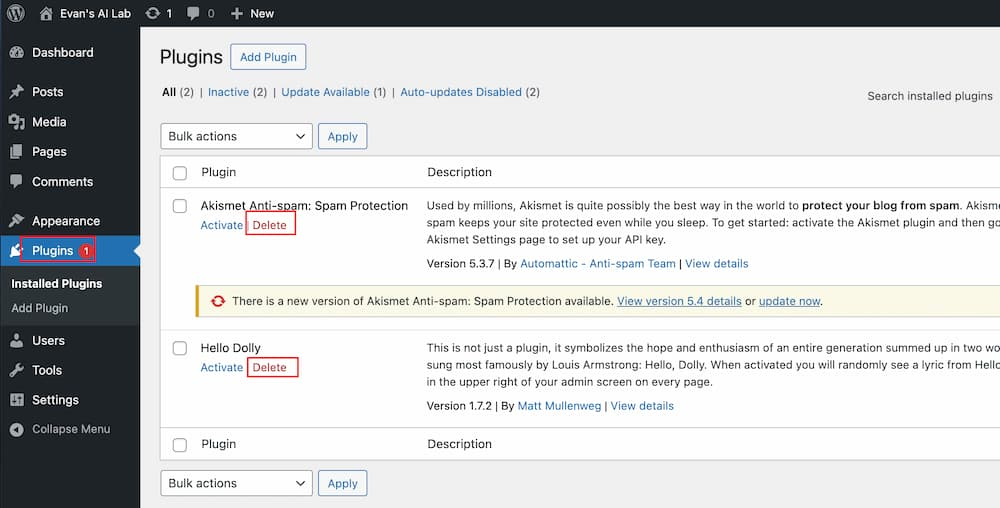The image size is (1000, 508).
Task: Open Comments in the sidebar menu
Action: [62, 182]
